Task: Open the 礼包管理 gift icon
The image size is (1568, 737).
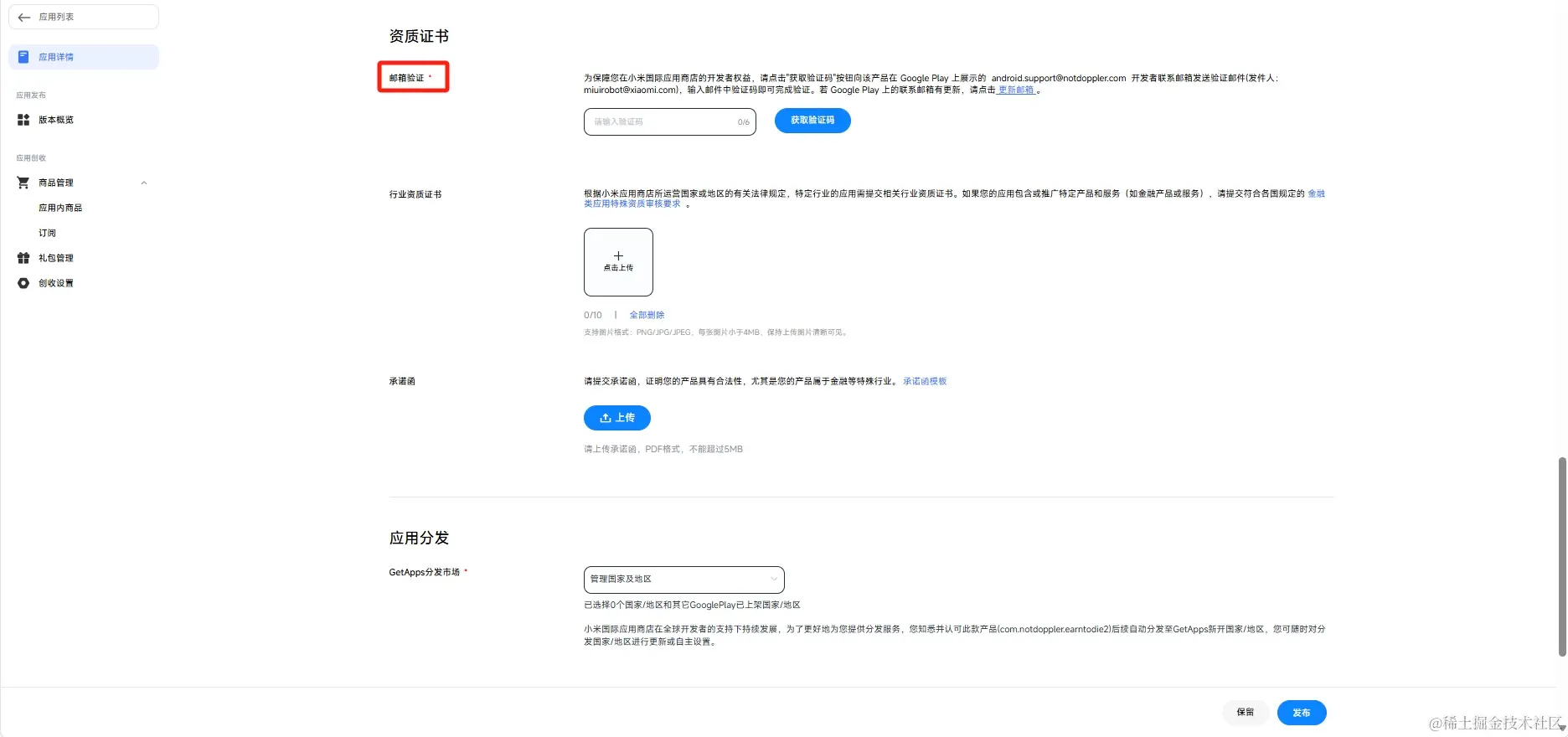Action: click(23, 258)
